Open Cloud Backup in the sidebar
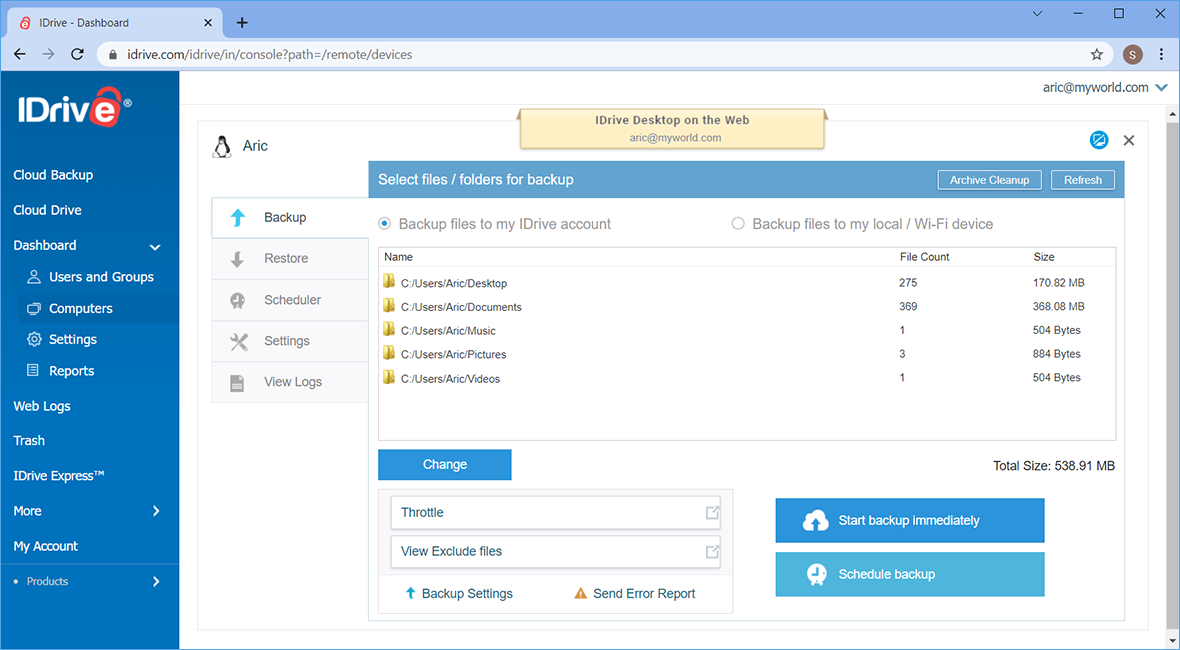 pos(53,175)
